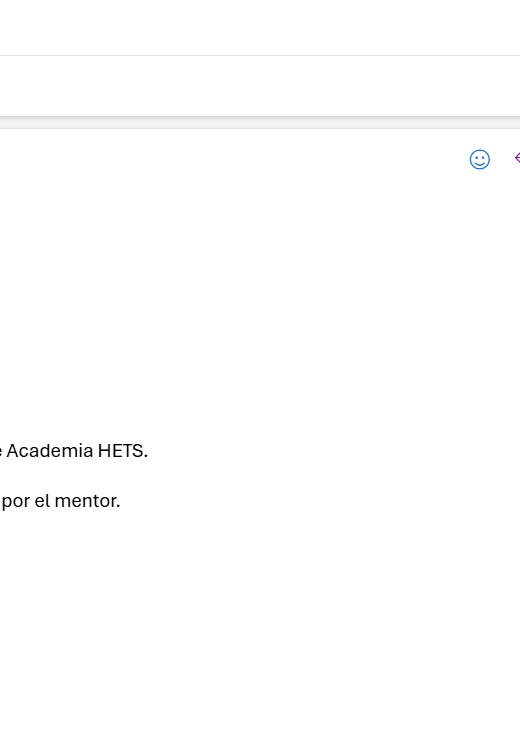Click the thin horizontal line near the top

point(260,55)
